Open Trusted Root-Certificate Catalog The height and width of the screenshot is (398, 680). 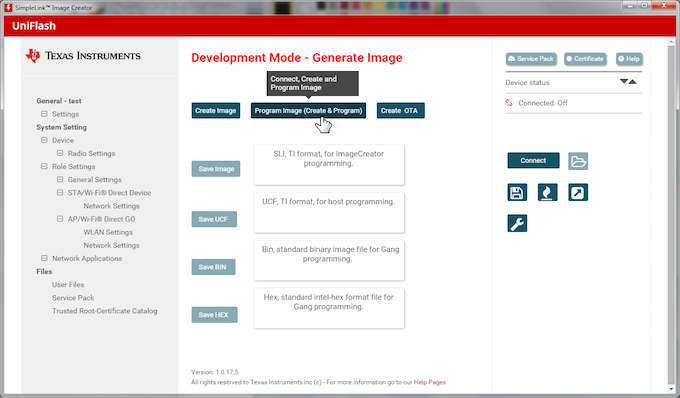105,311
